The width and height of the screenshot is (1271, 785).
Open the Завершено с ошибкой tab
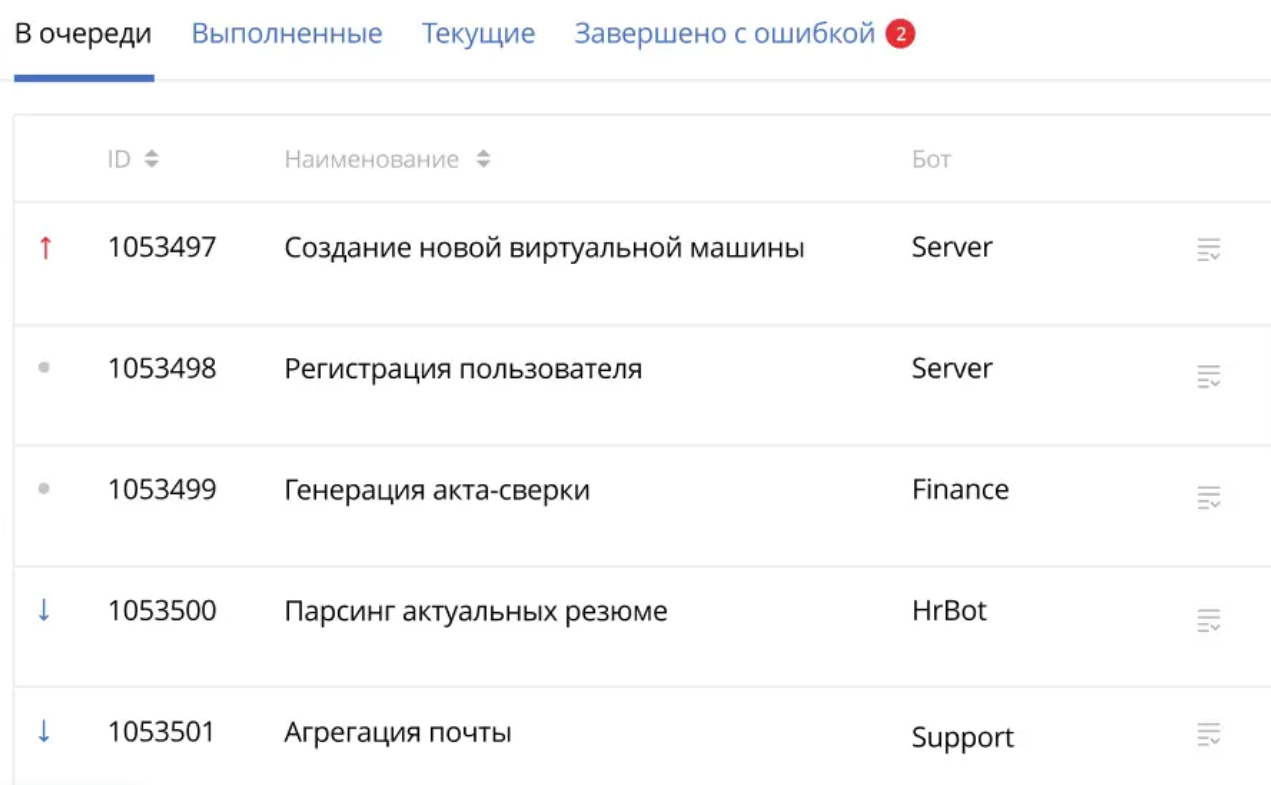pos(724,34)
